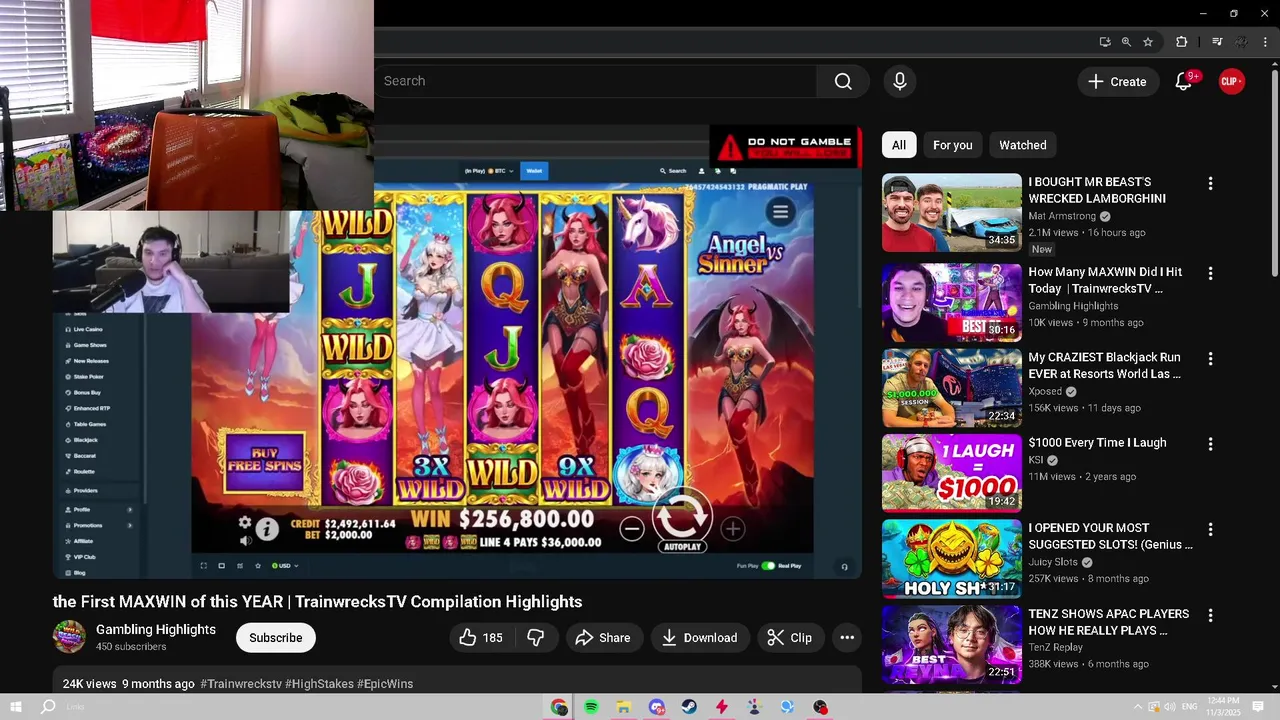Image resolution: width=1280 pixels, height=720 pixels.
Task: Click the Mat Armstrong channel name
Action: (1062, 216)
